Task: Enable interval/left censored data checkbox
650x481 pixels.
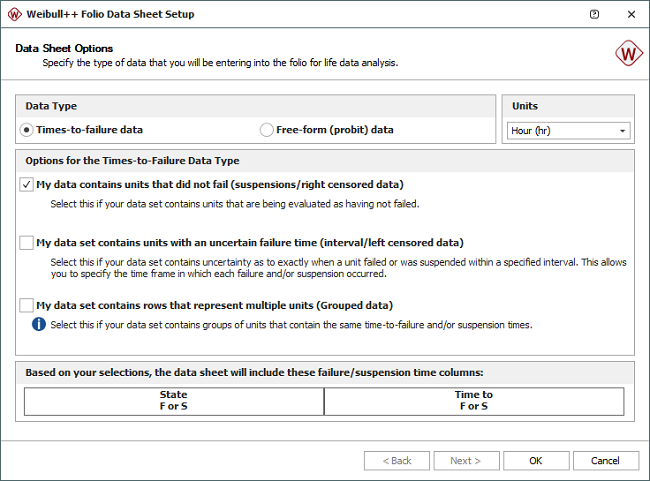Action: pyautogui.click(x=26, y=242)
